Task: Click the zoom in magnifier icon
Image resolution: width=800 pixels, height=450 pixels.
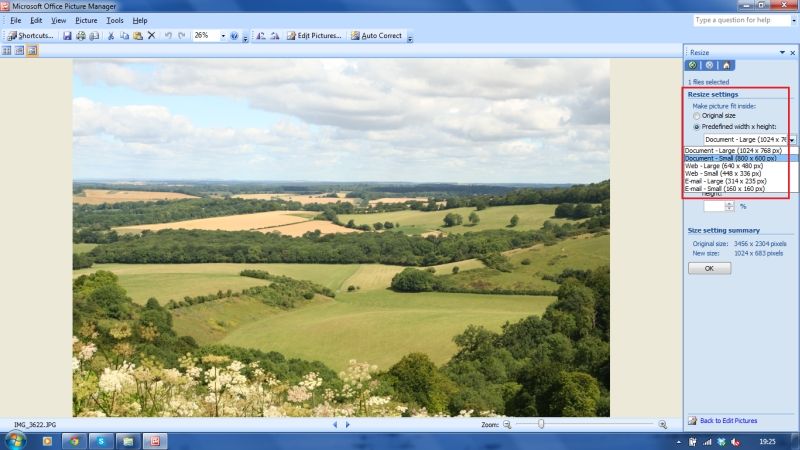Action: 662,424
